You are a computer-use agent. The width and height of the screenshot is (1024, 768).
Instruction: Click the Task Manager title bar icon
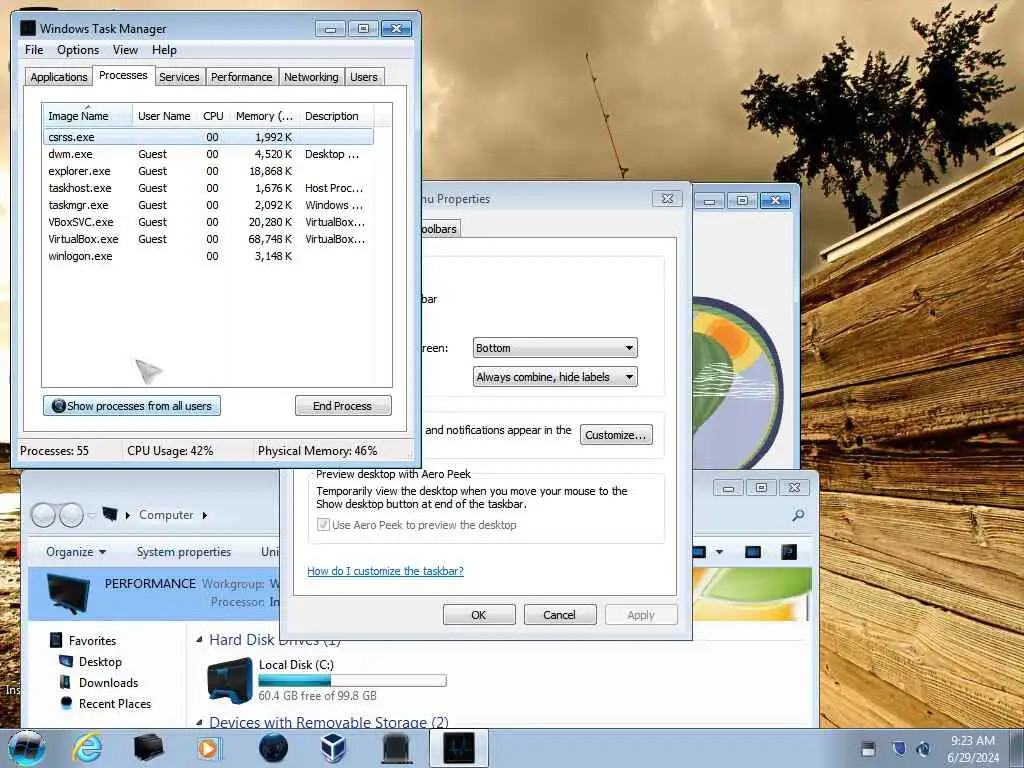tap(27, 28)
